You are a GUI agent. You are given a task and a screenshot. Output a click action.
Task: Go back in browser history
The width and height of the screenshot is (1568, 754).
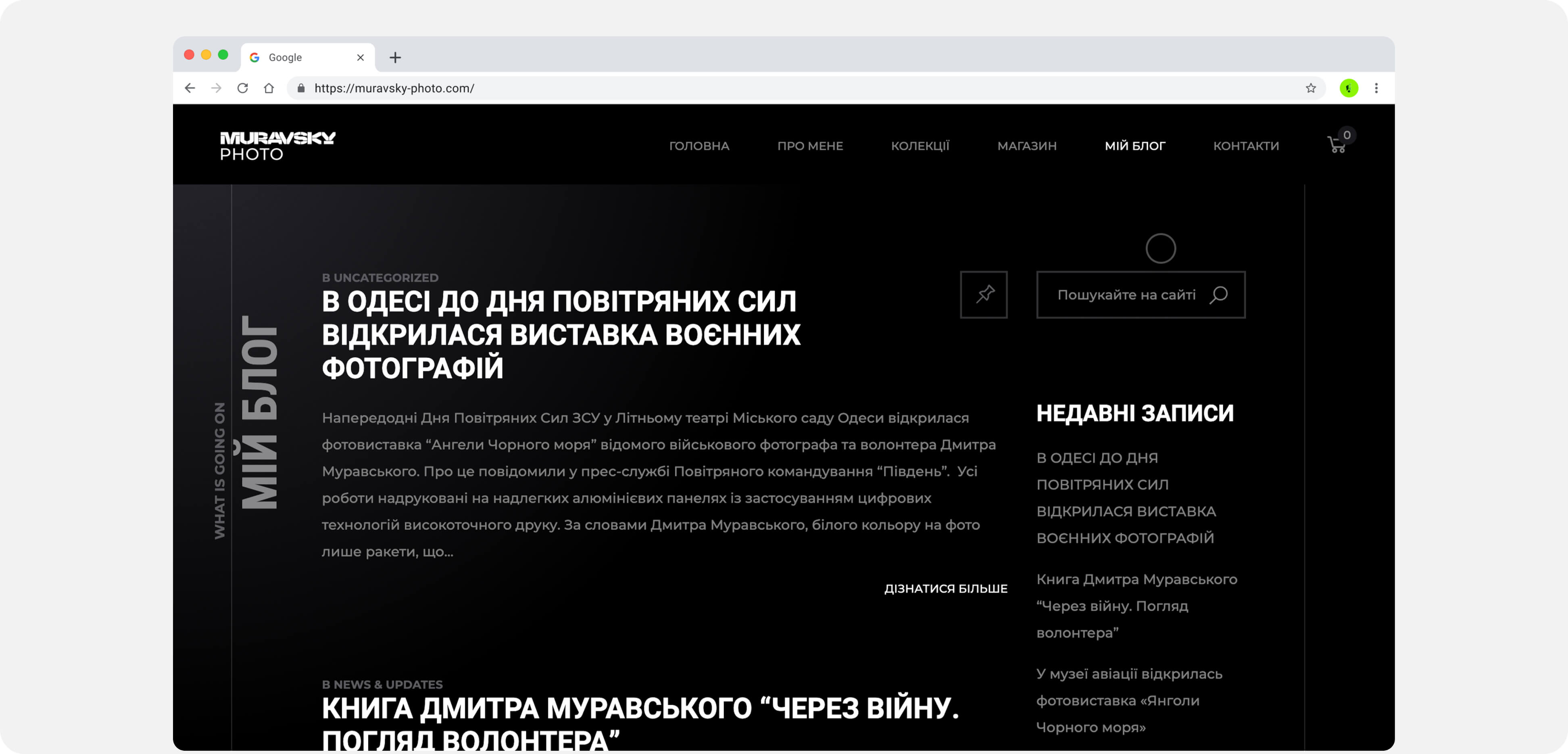[x=190, y=88]
